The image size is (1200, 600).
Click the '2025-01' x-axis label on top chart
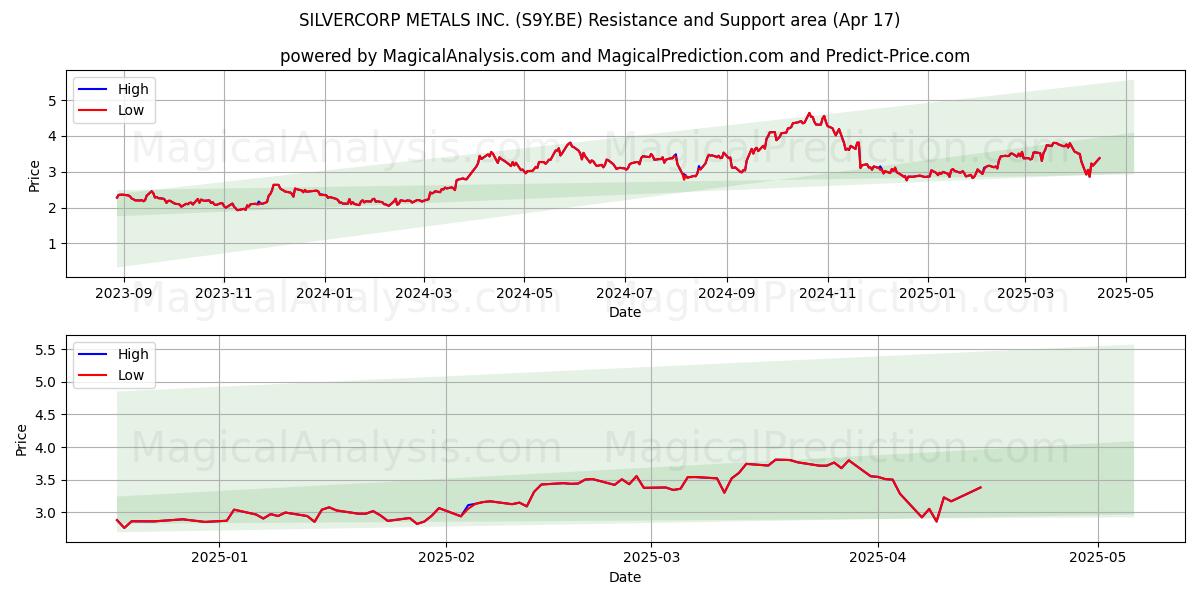tap(928, 294)
